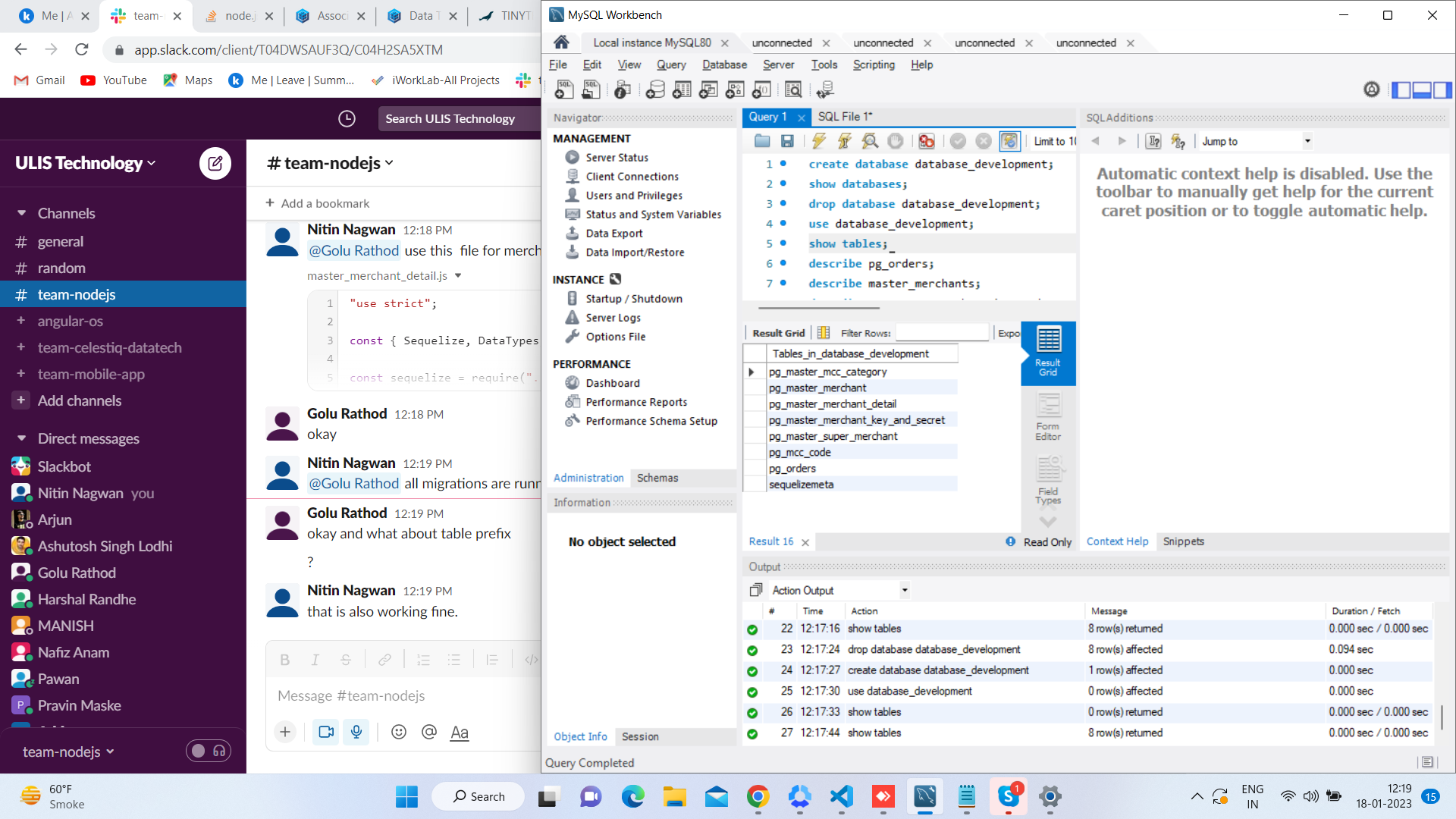
Task: Click Add channels in Slack sidebar
Action: [80, 400]
